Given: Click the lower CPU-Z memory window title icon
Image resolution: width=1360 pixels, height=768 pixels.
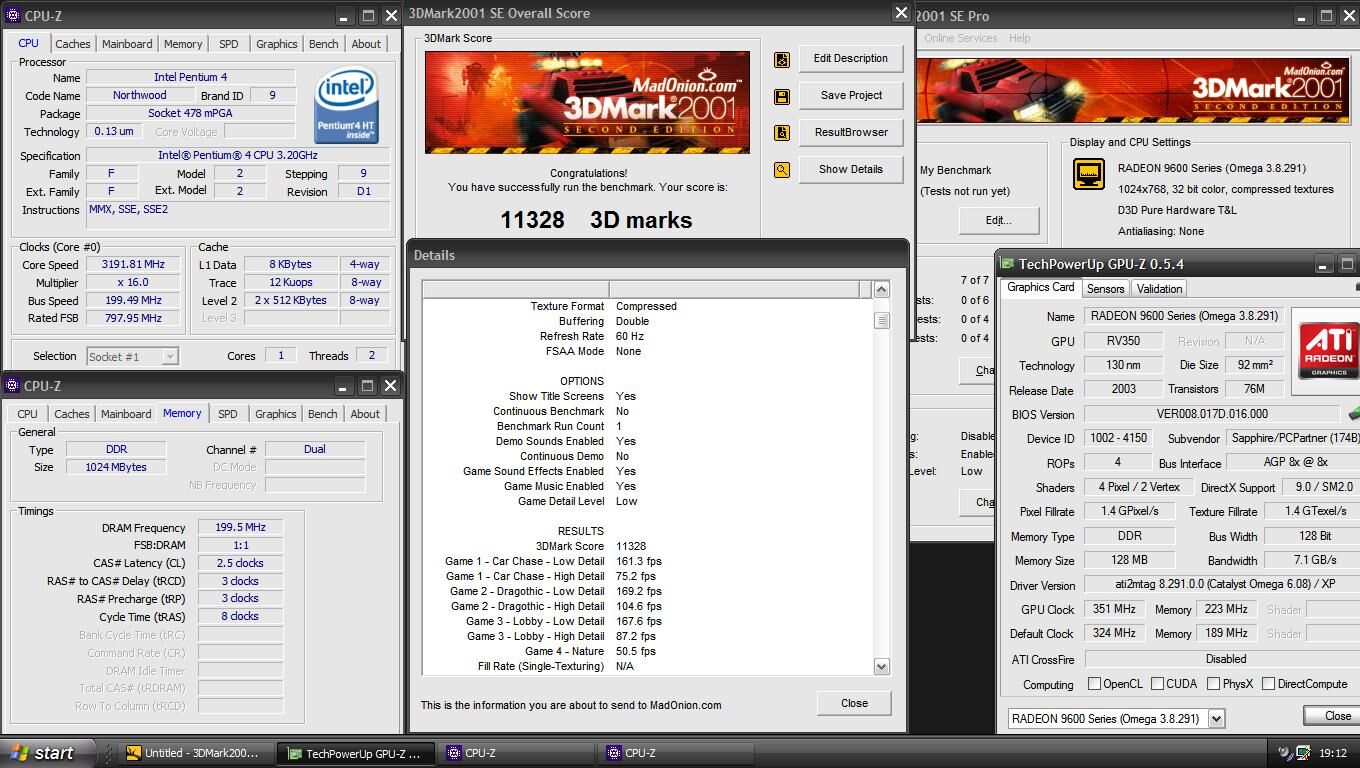Looking at the screenshot, I should [13, 386].
